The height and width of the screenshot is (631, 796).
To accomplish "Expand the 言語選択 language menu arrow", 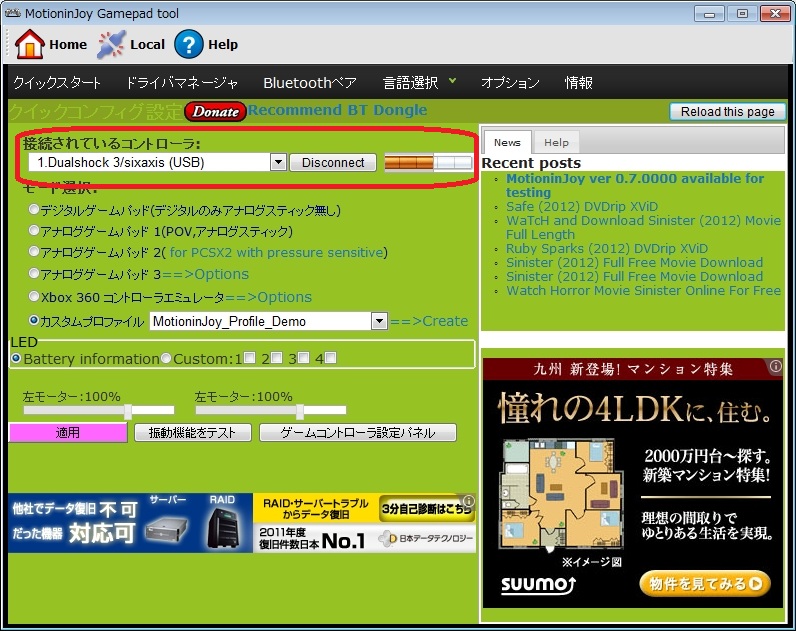I will (452, 81).
